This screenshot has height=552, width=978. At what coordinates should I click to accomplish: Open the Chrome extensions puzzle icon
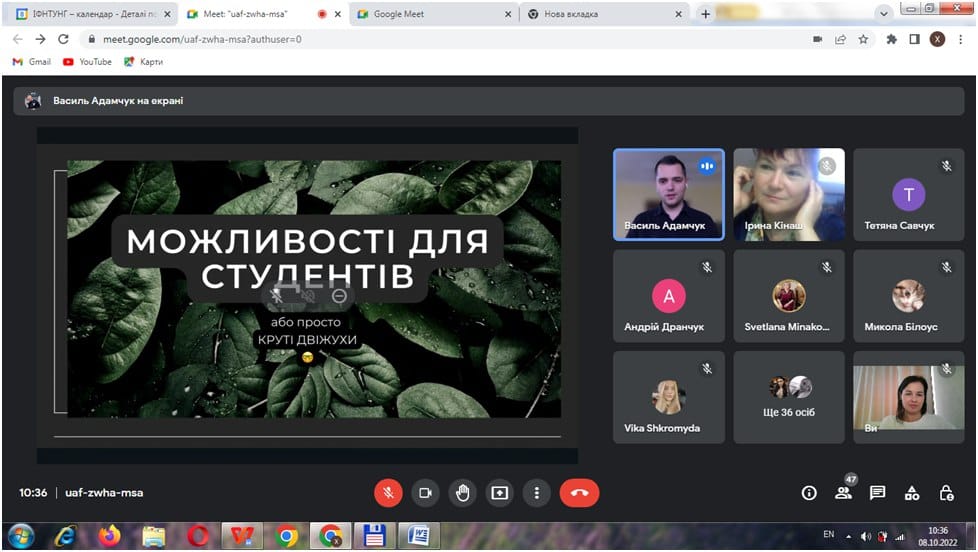tap(891, 39)
